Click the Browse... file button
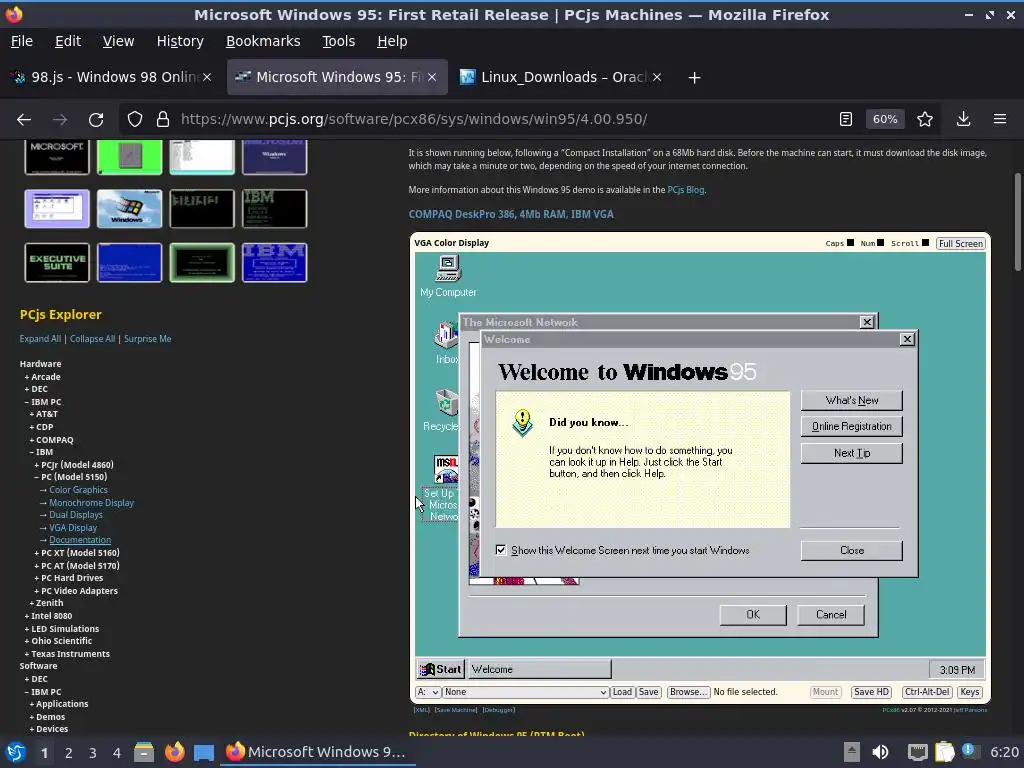This screenshot has height=768, width=1024. [688, 692]
